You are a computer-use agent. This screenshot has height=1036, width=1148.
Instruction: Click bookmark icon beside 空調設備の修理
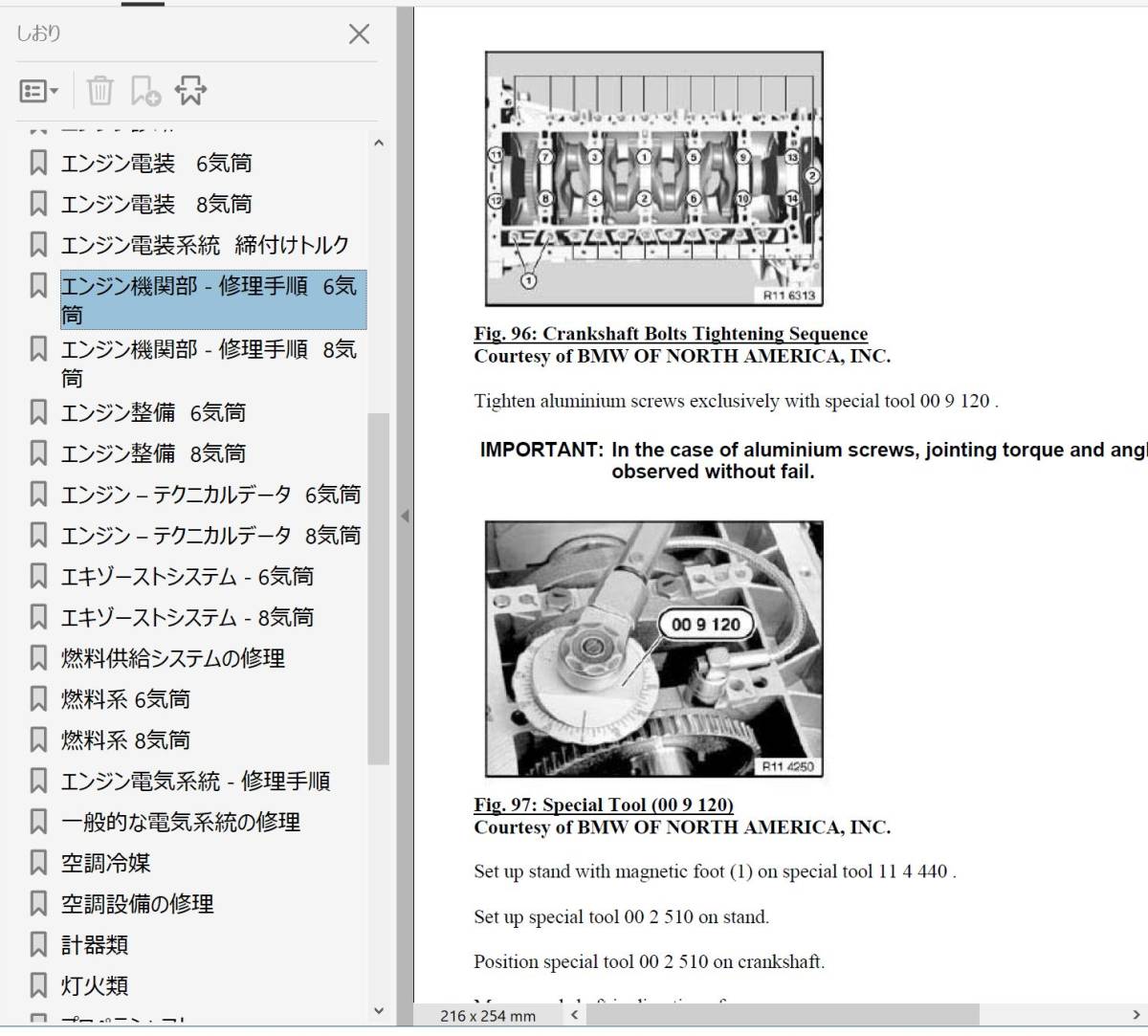pyautogui.click(x=38, y=905)
